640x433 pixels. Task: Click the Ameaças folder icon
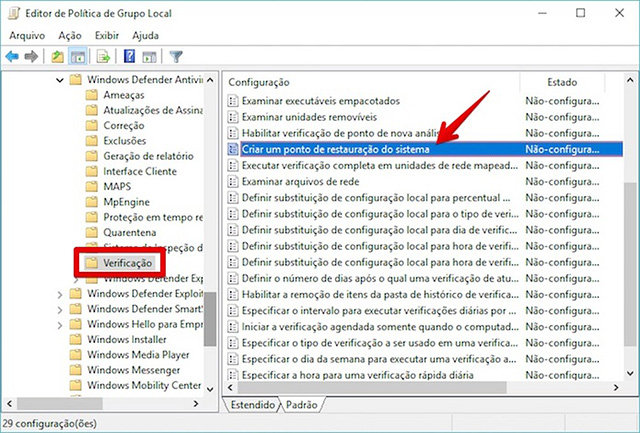pyautogui.click(x=92, y=95)
